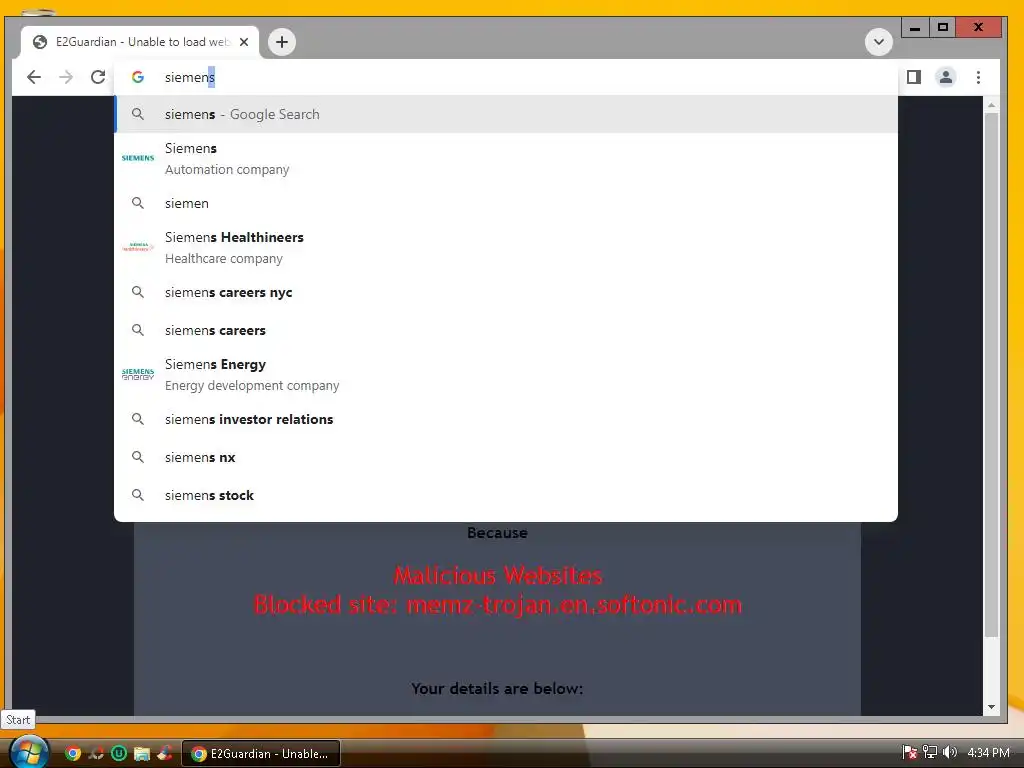Screen dimensions: 1024x768
Task: Click the page scrollbar down arrow
Action: pos(991,707)
